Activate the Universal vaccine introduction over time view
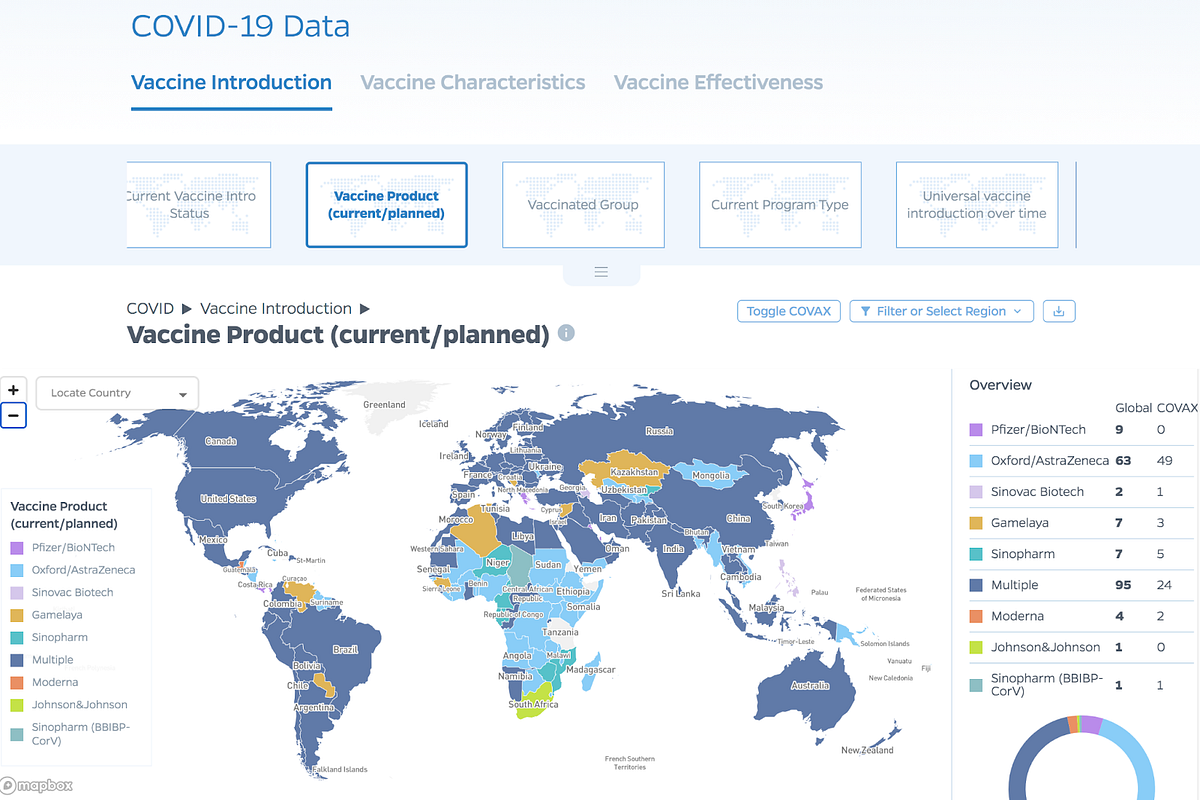Image resolution: width=1200 pixels, height=800 pixels. [x=976, y=204]
